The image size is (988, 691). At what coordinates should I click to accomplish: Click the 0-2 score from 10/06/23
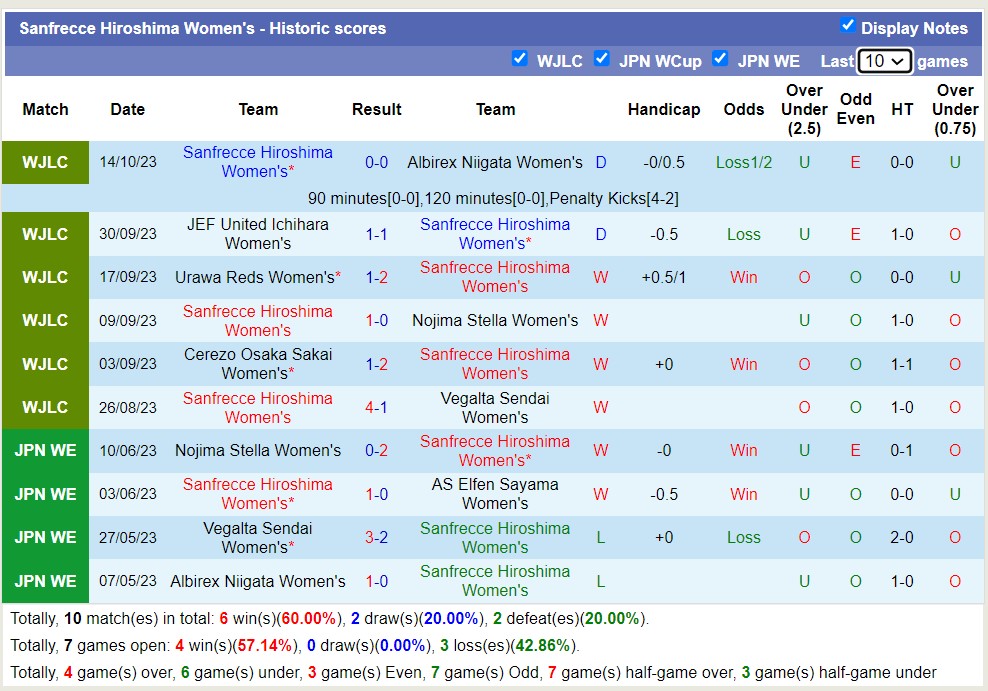(377, 450)
